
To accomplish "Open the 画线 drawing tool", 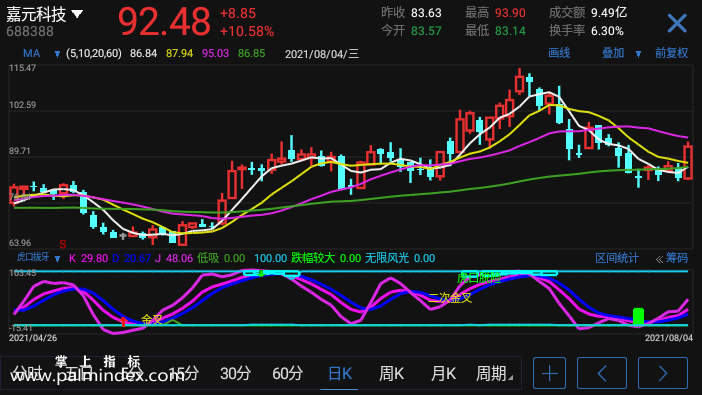I will click(559, 53).
